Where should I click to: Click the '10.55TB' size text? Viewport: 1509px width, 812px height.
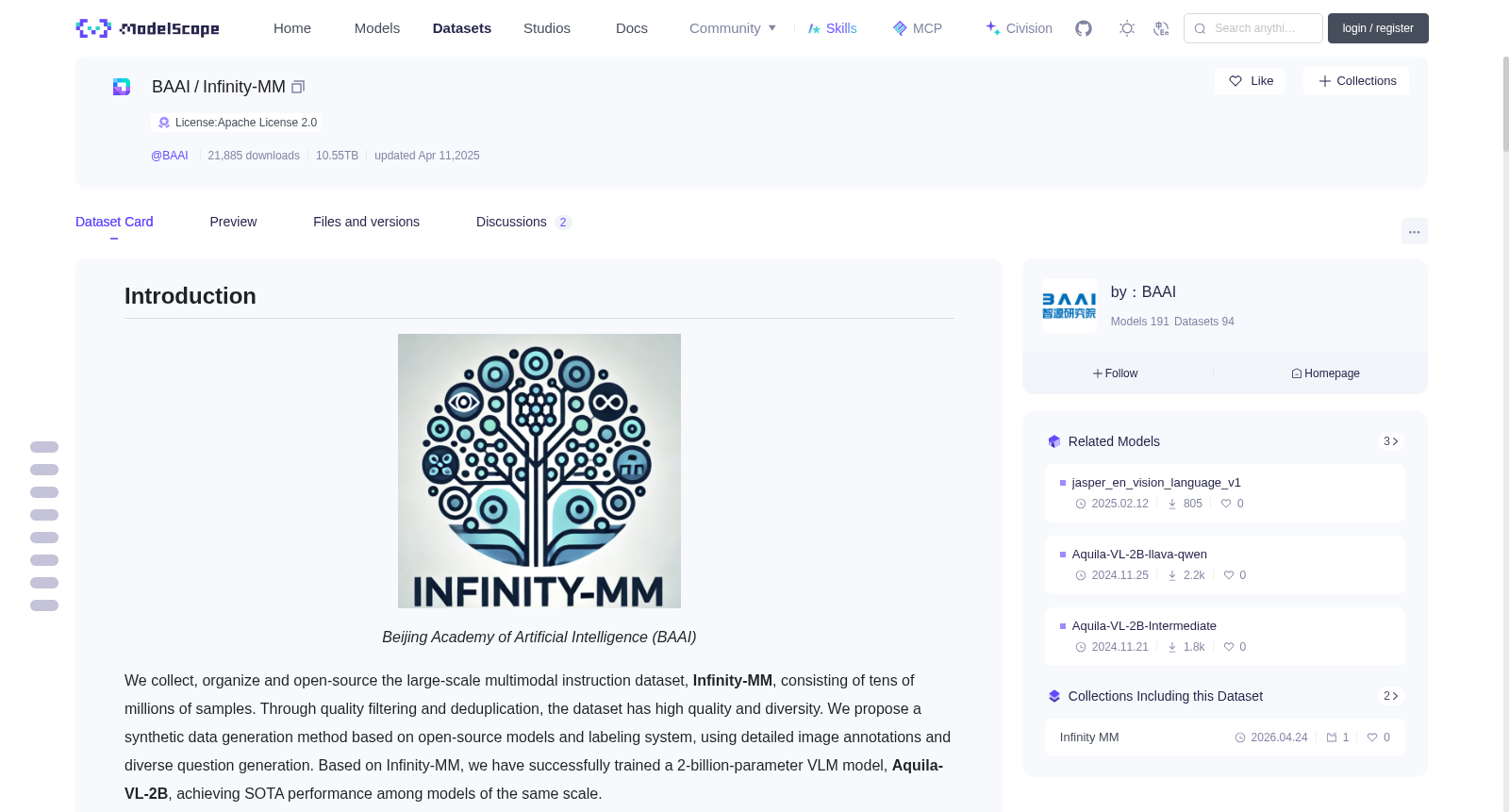[x=337, y=156]
